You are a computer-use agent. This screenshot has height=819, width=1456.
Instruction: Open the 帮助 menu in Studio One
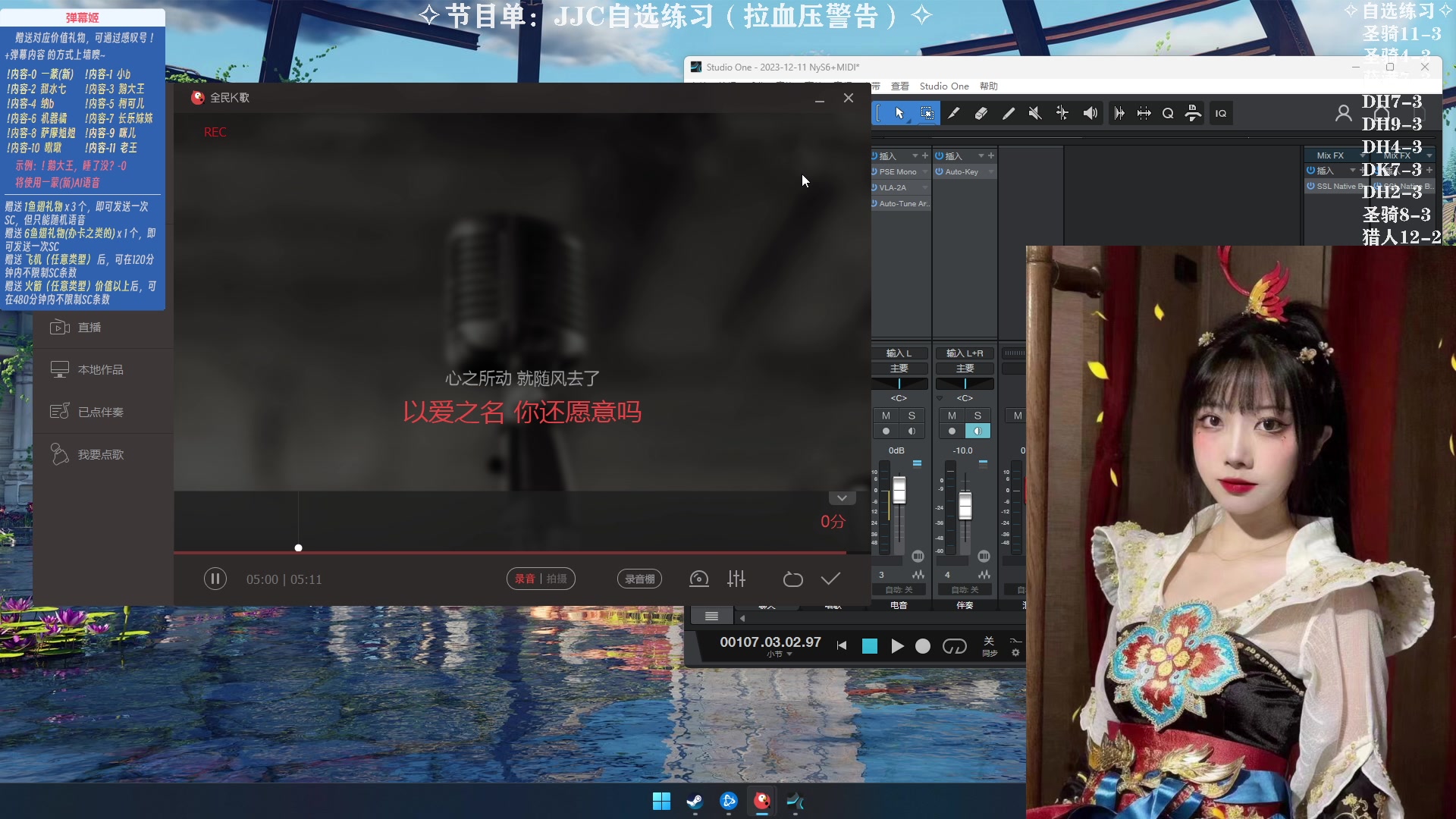point(989,86)
